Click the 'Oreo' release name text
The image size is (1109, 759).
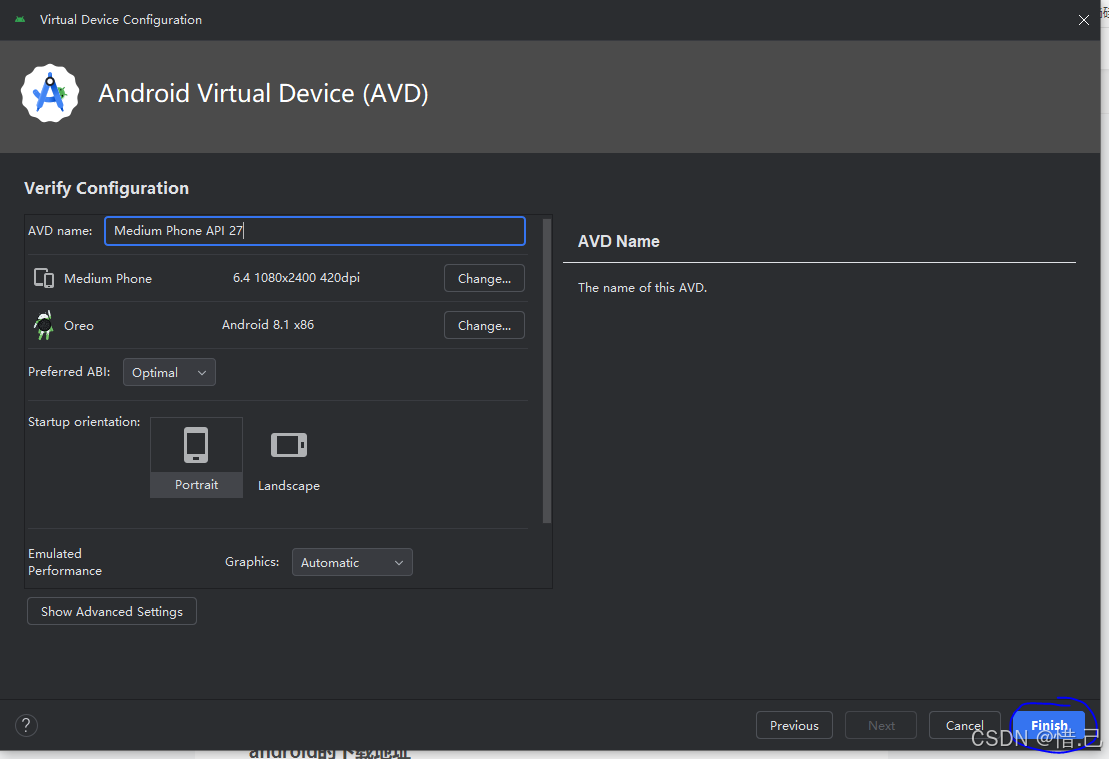coord(79,325)
